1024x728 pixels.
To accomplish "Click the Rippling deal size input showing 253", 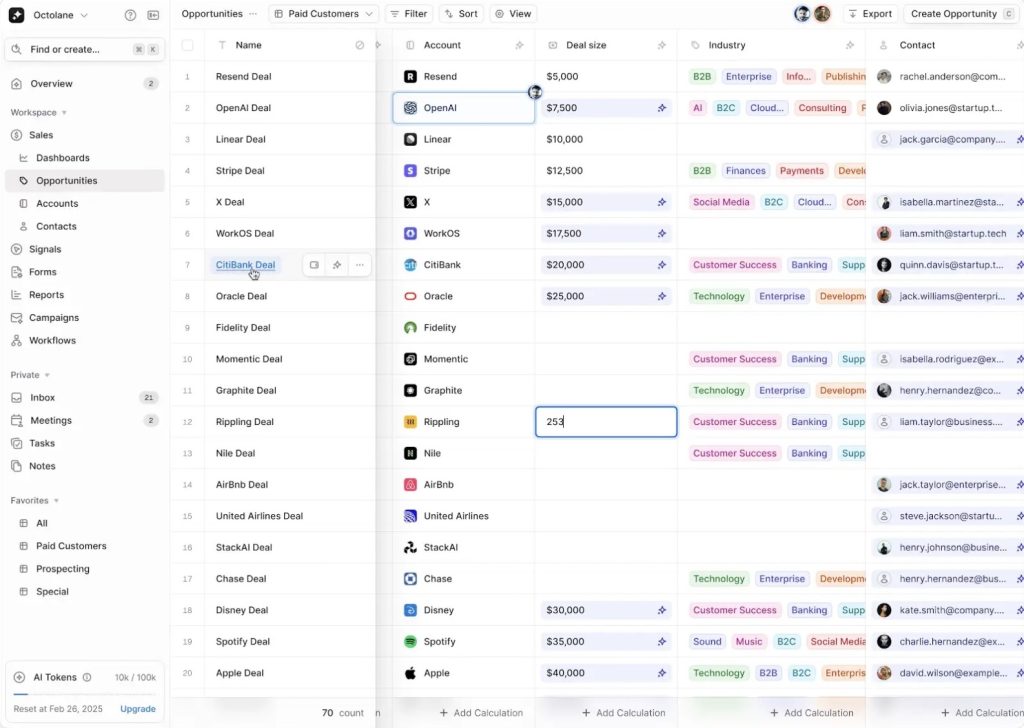I will click(606, 422).
